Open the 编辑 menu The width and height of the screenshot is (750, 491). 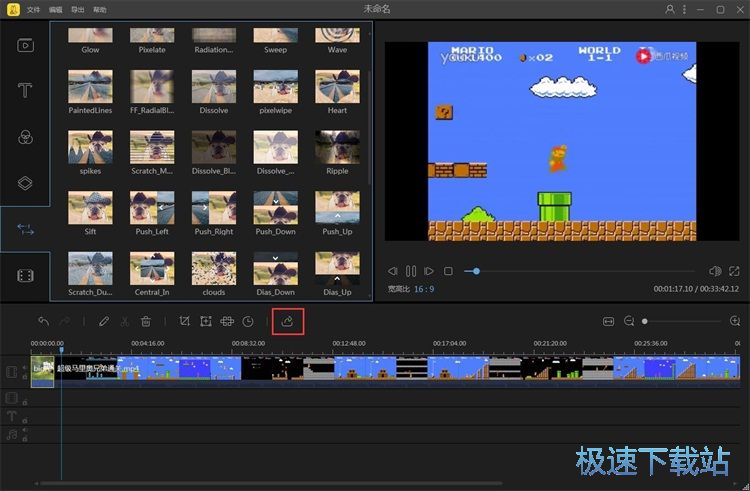click(55, 10)
